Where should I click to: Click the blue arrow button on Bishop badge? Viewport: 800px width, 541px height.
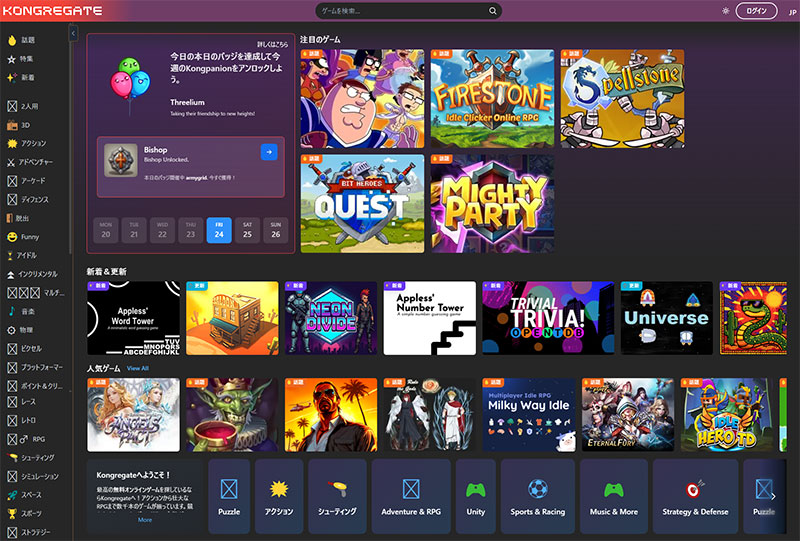point(269,152)
